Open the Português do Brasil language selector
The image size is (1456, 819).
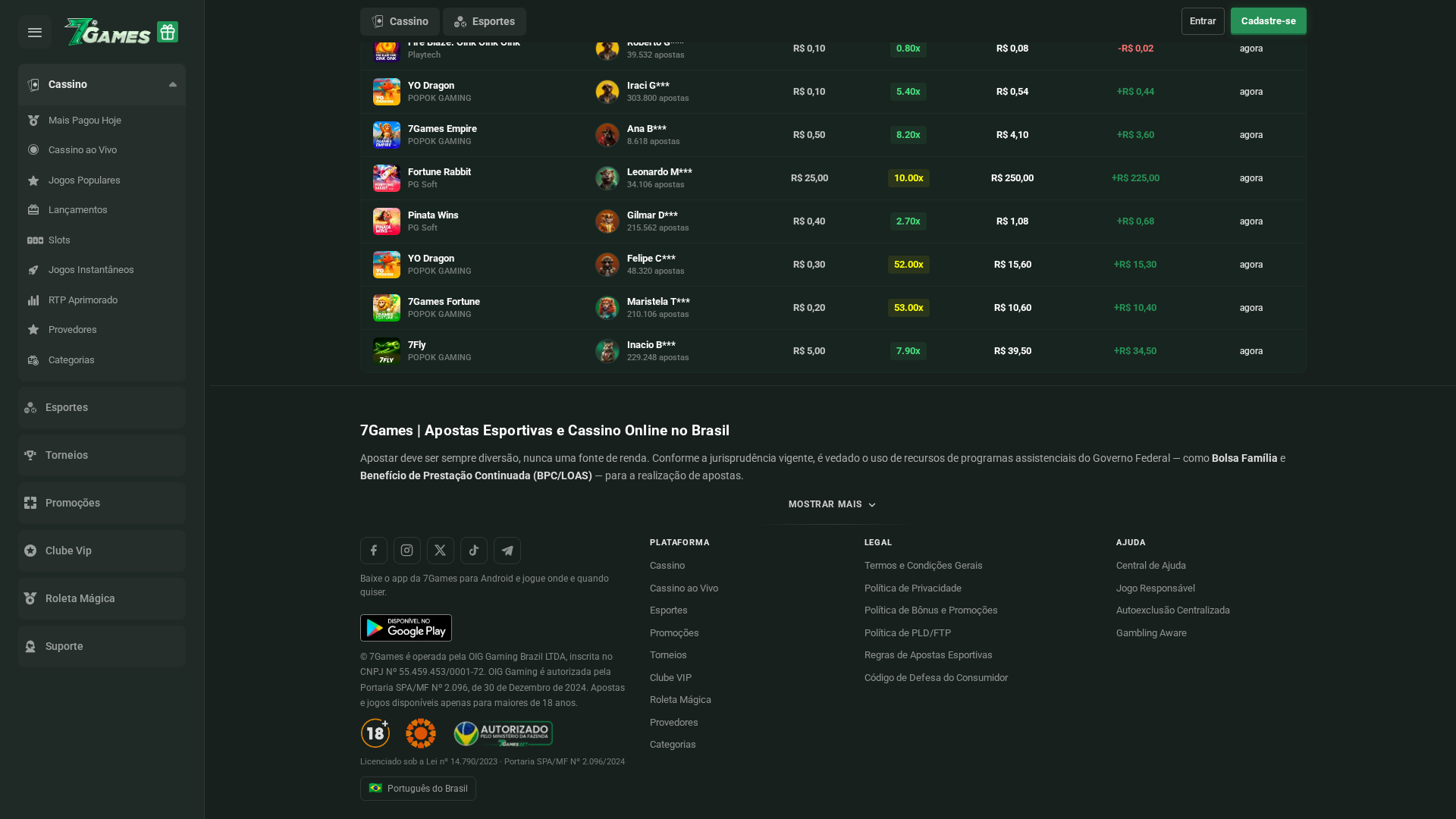tap(418, 789)
